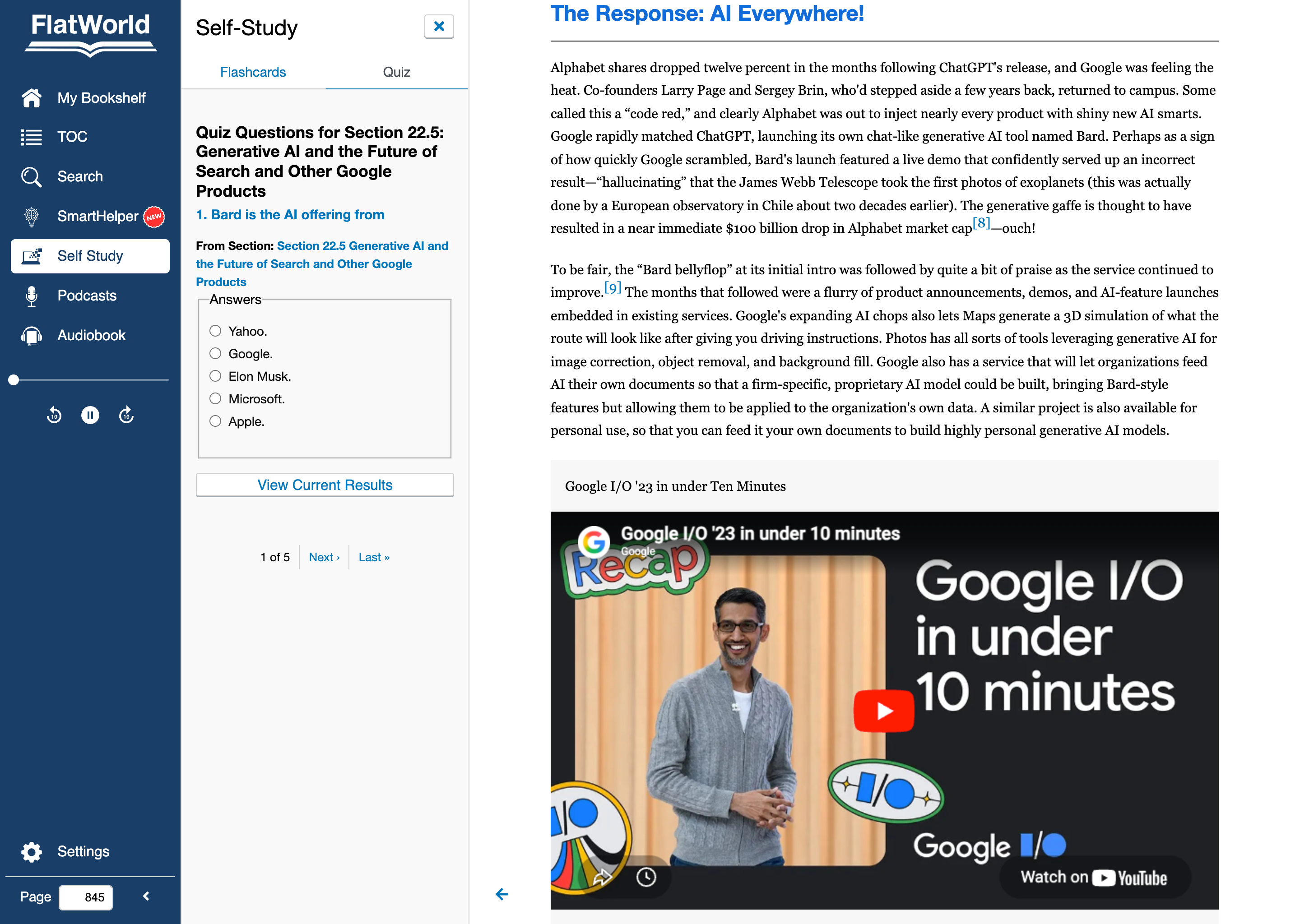
Task: Click the video share arrow icon
Action: 602,878
